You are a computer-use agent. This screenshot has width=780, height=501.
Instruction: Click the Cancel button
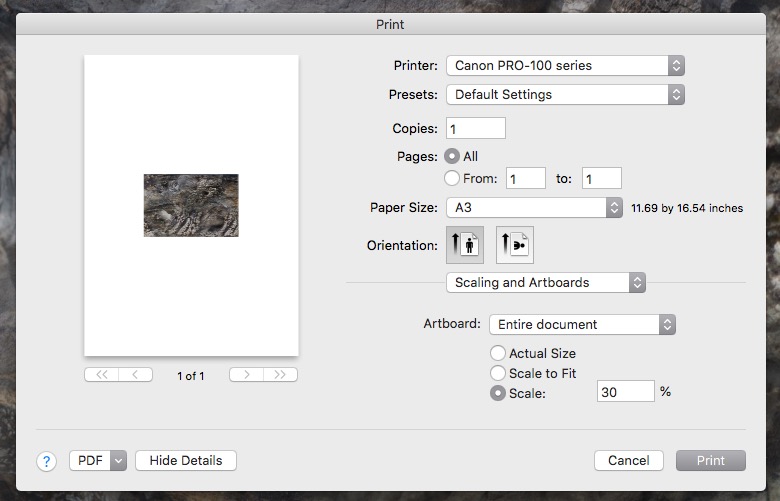629,460
